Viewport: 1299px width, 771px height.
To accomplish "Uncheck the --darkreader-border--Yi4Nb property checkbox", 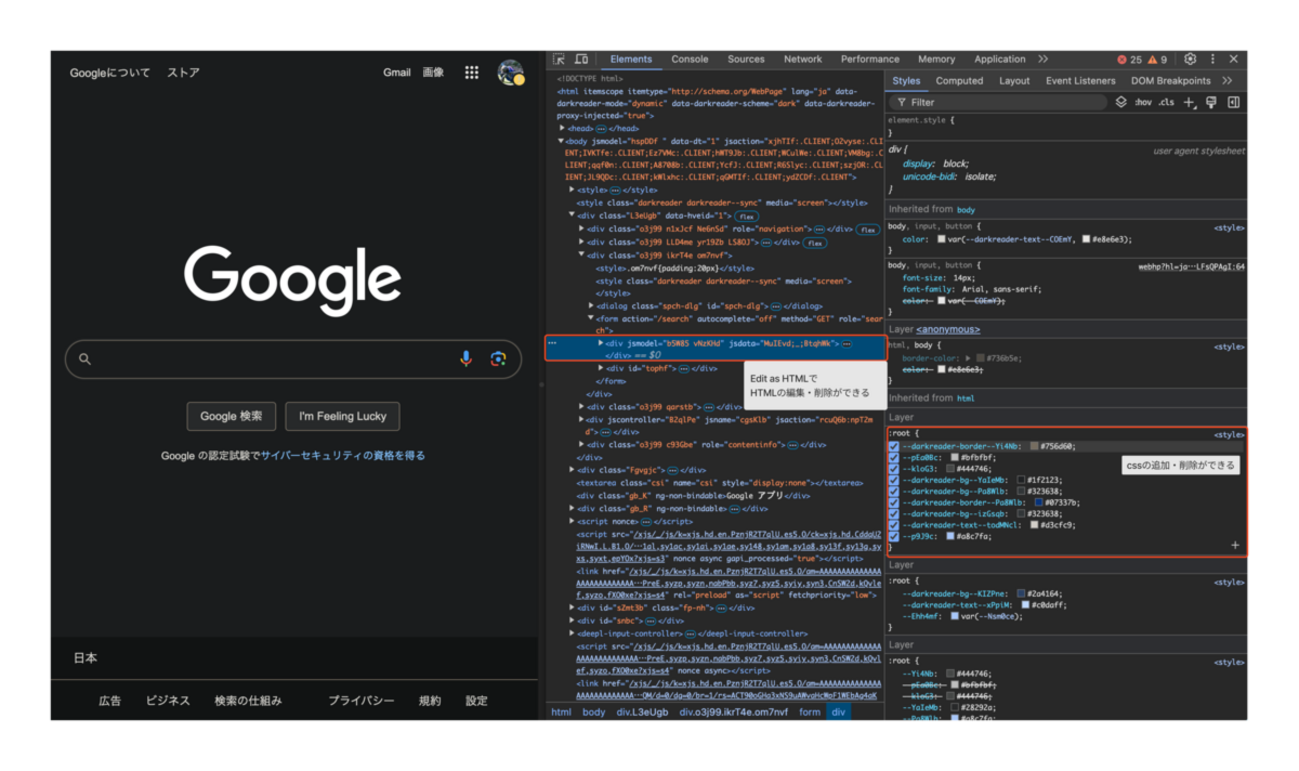I will (x=894, y=447).
